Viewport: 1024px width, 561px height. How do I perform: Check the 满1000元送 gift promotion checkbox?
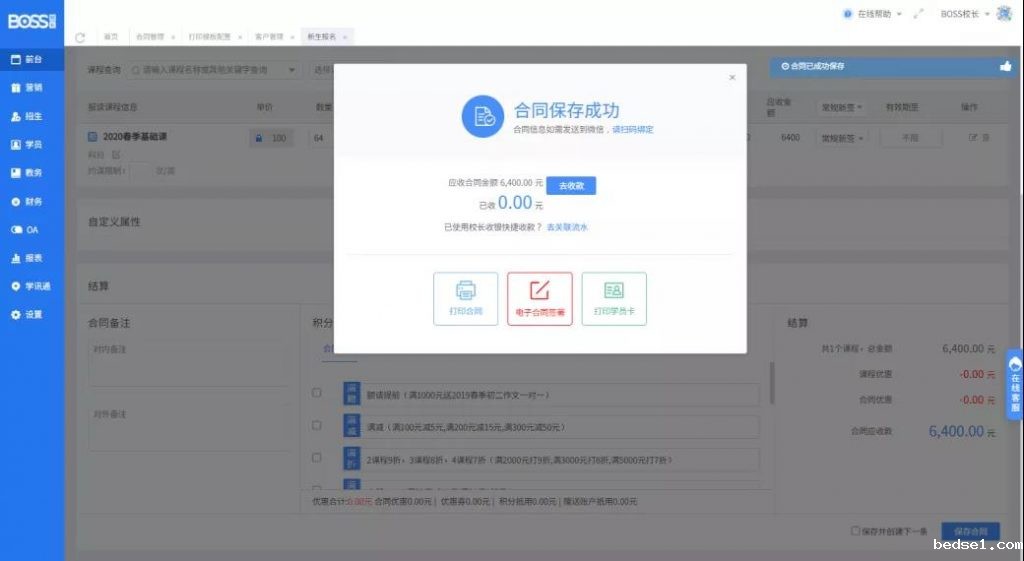coord(317,393)
